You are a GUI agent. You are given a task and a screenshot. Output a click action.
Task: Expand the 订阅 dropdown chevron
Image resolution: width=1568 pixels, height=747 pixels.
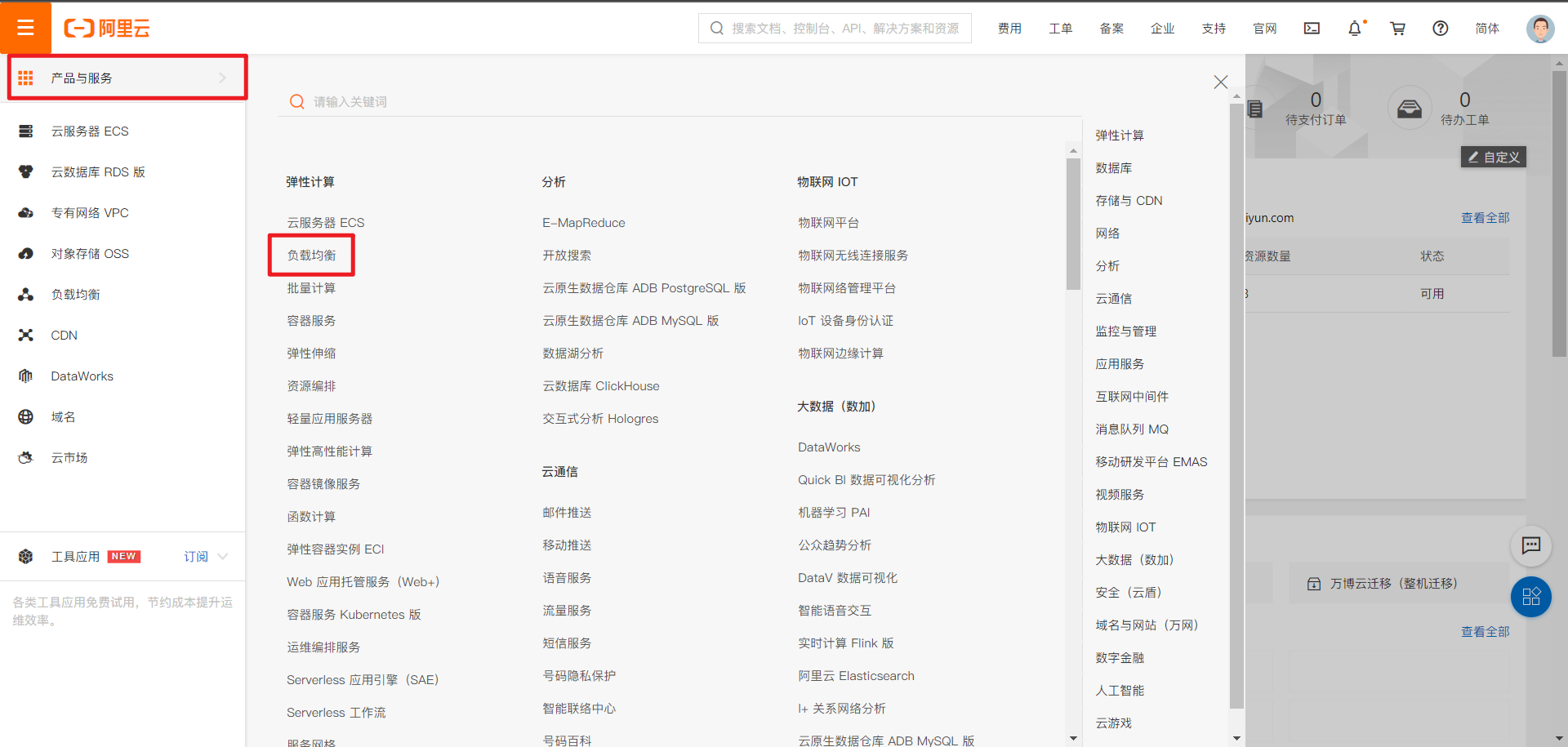point(223,557)
